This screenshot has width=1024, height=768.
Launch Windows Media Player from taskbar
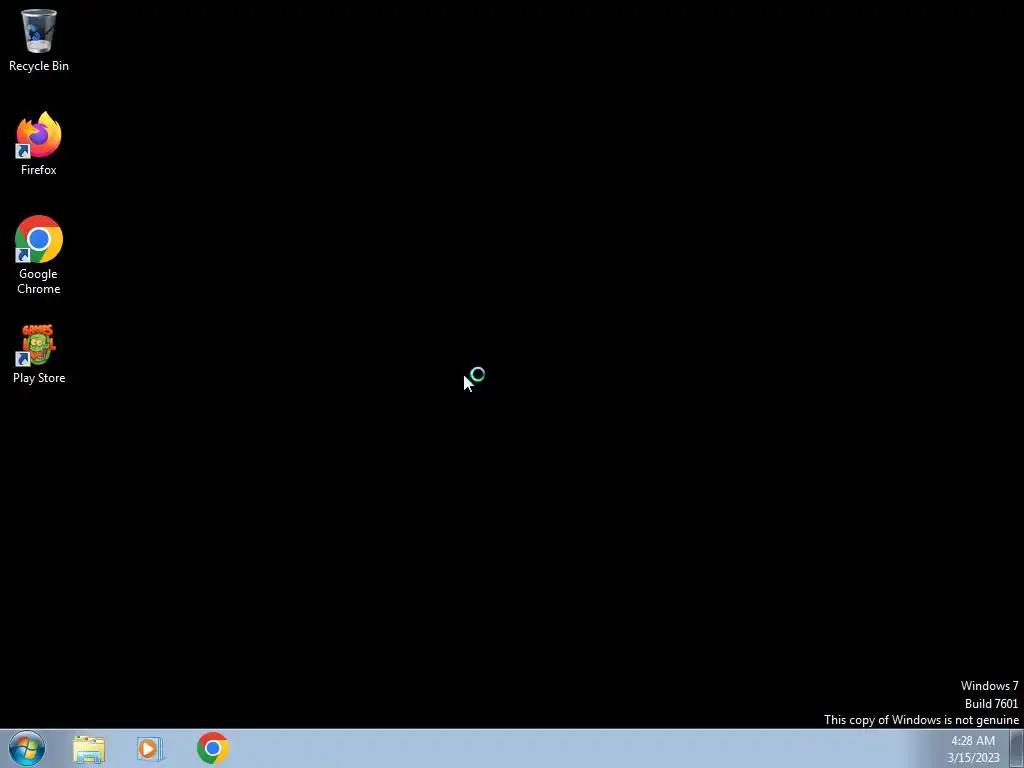click(150, 749)
